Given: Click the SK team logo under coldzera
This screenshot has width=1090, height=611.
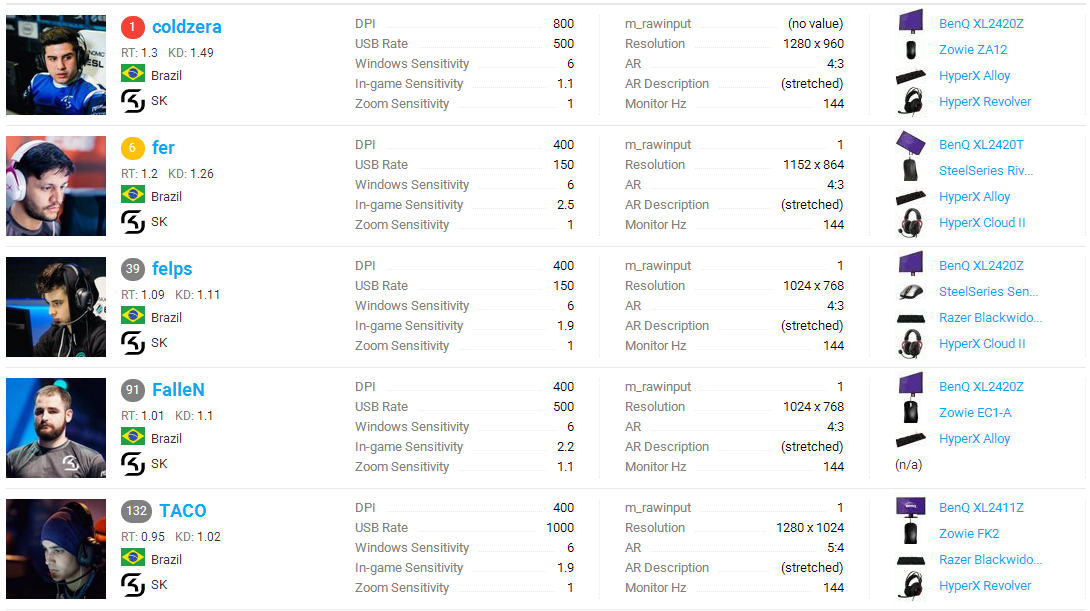Looking at the screenshot, I should click(x=133, y=101).
